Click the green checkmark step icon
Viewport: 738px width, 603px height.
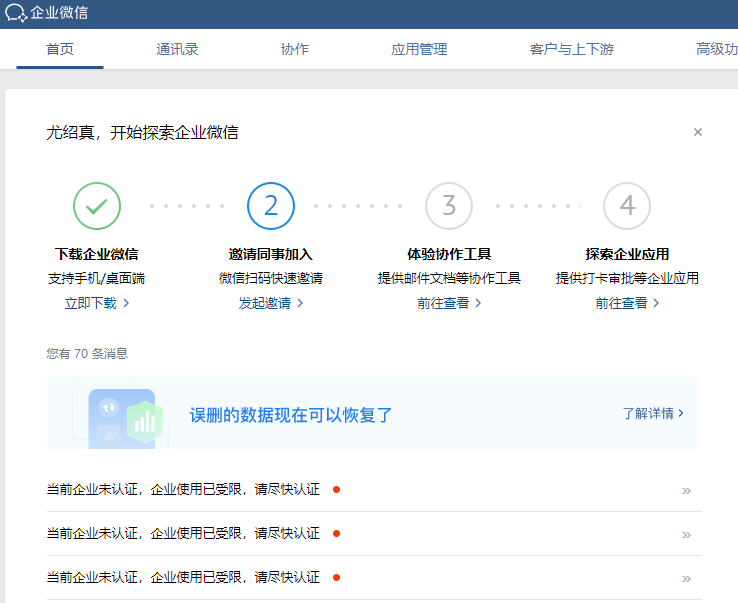(97, 206)
